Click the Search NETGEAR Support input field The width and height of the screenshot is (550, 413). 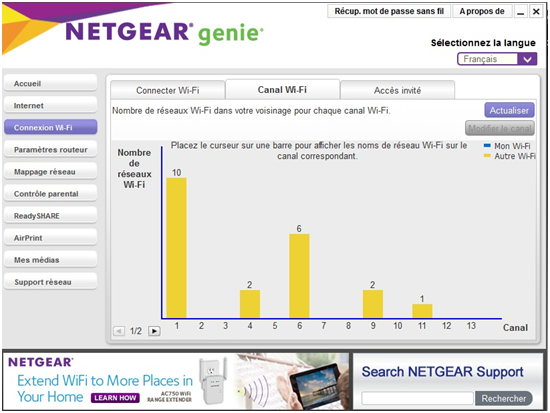(x=417, y=398)
